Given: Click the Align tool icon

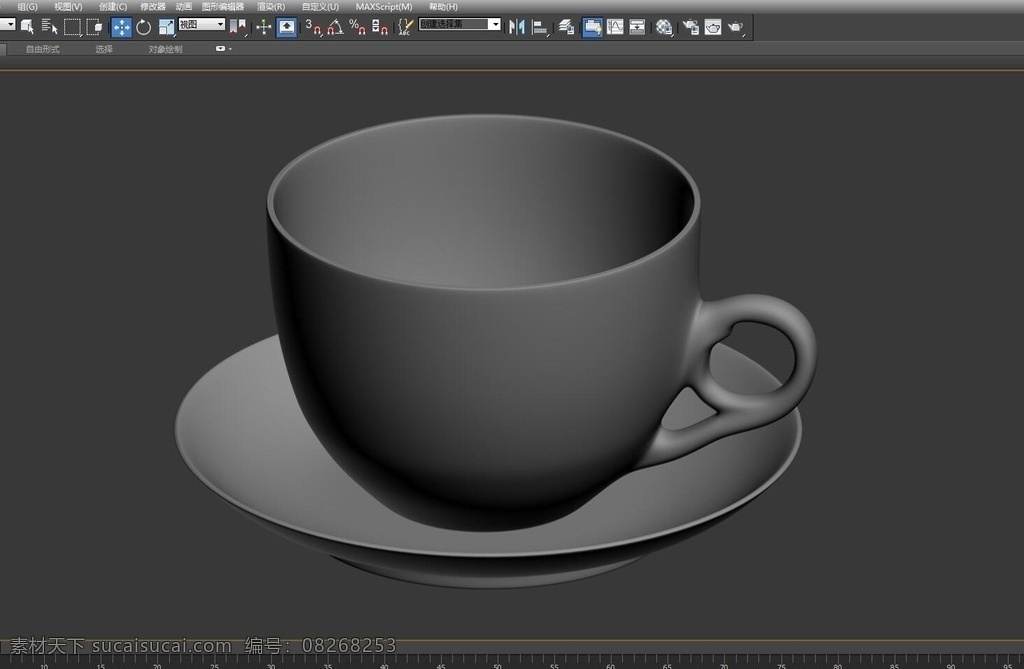Looking at the screenshot, I should pos(539,27).
